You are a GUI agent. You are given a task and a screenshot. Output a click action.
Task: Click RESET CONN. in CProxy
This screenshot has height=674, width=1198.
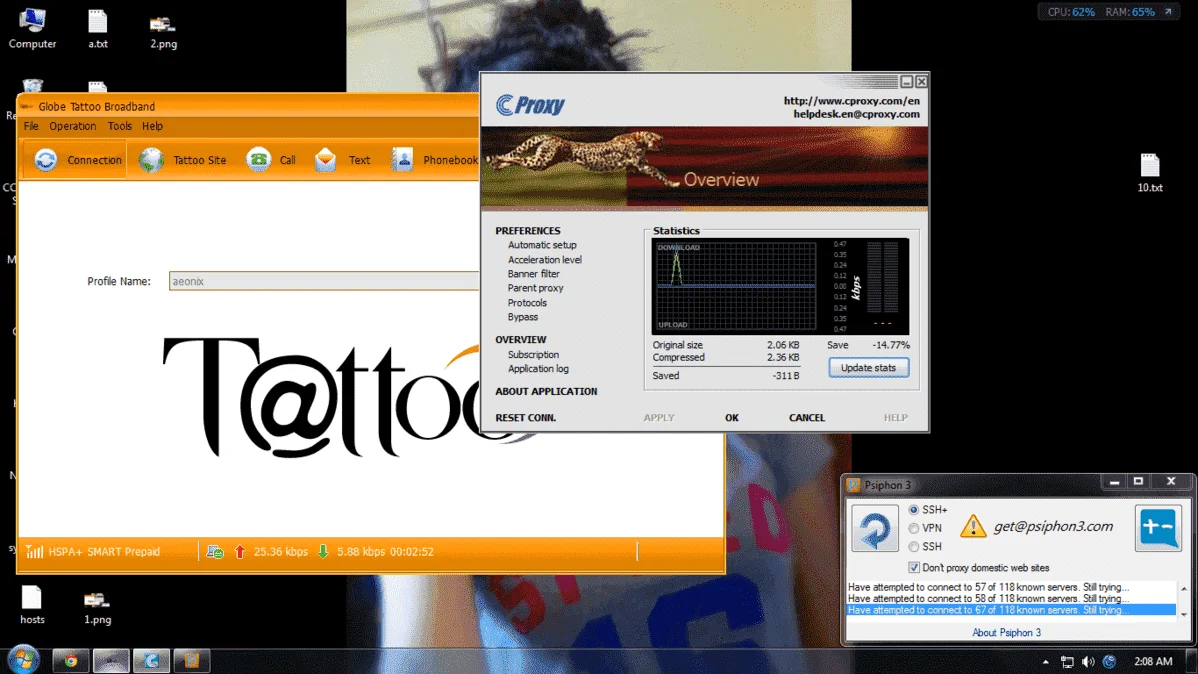click(x=526, y=418)
